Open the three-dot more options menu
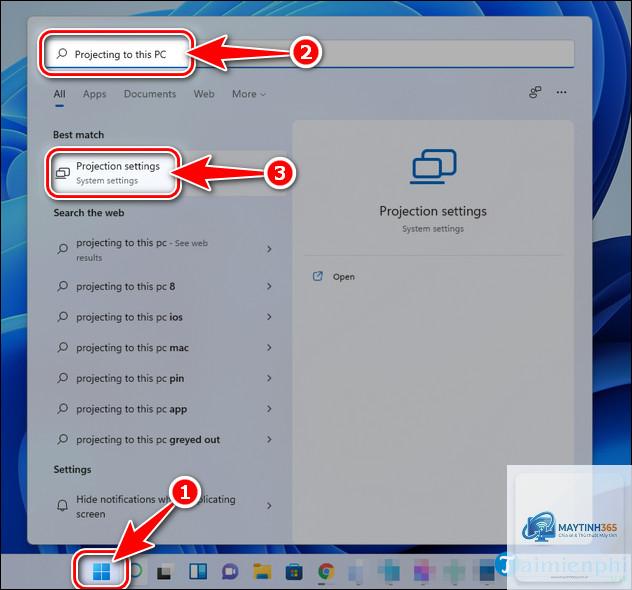The height and width of the screenshot is (590, 632). pos(561,92)
